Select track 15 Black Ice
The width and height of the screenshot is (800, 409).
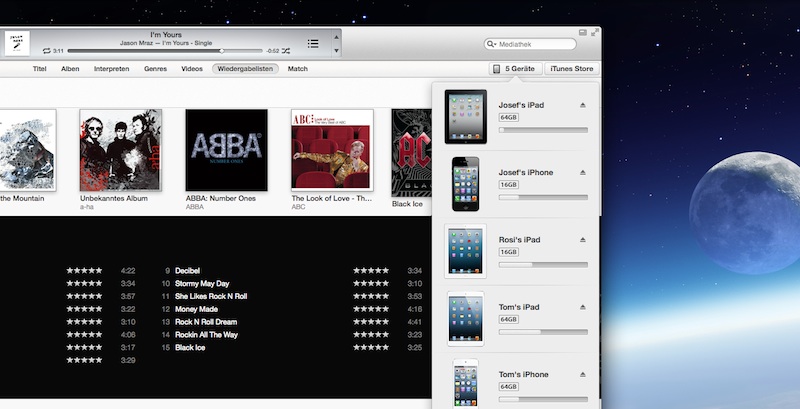[190, 347]
